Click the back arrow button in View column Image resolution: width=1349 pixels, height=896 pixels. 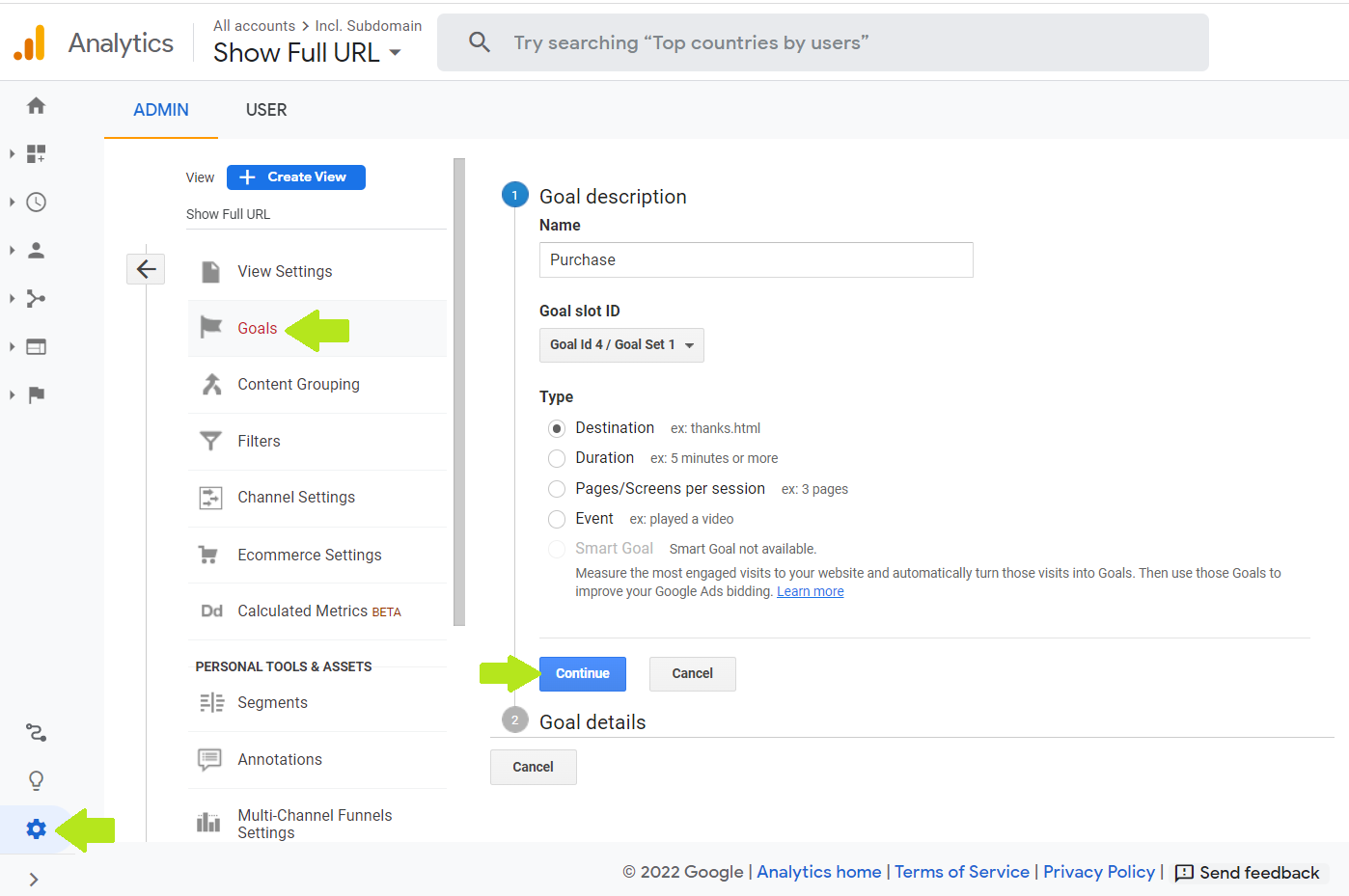point(146,269)
